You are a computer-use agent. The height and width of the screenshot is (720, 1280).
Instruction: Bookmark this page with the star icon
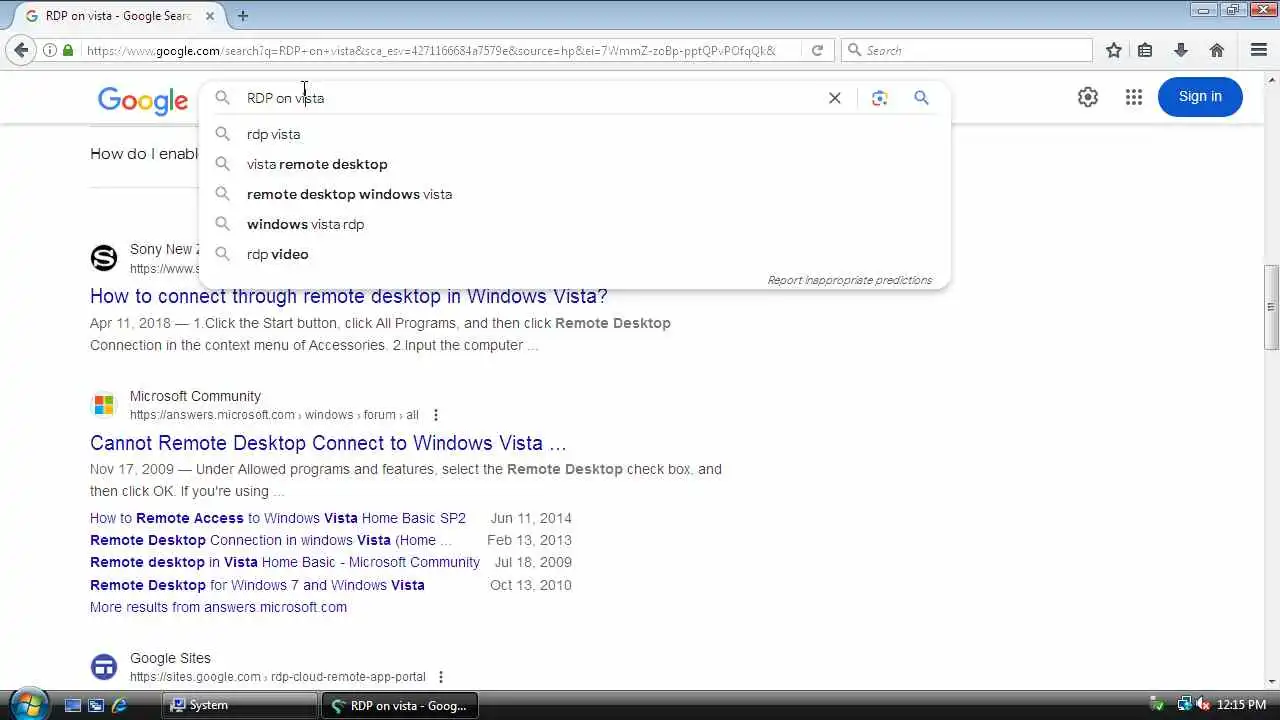point(1114,50)
